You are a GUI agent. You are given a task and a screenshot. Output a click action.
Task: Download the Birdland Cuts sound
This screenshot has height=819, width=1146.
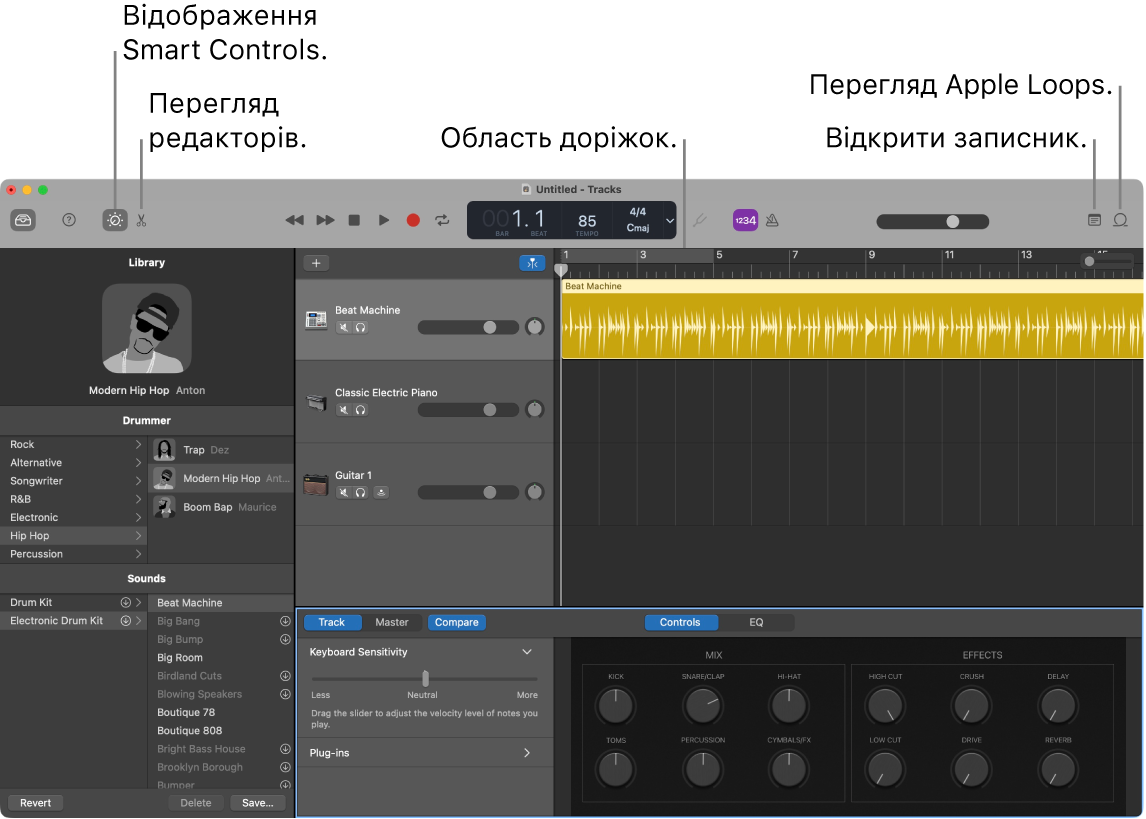[285, 676]
